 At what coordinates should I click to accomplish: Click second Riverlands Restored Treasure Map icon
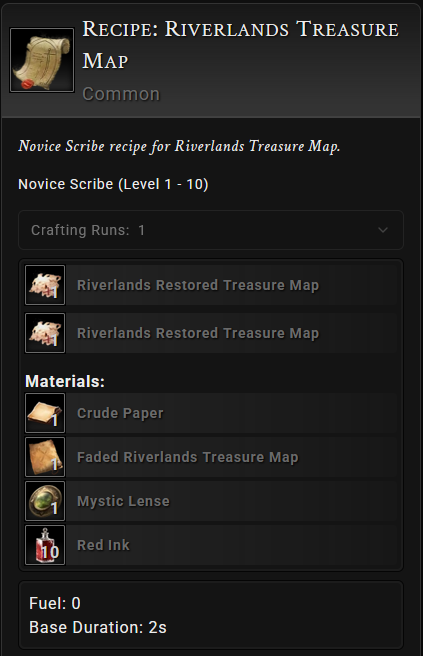[x=45, y=333]
